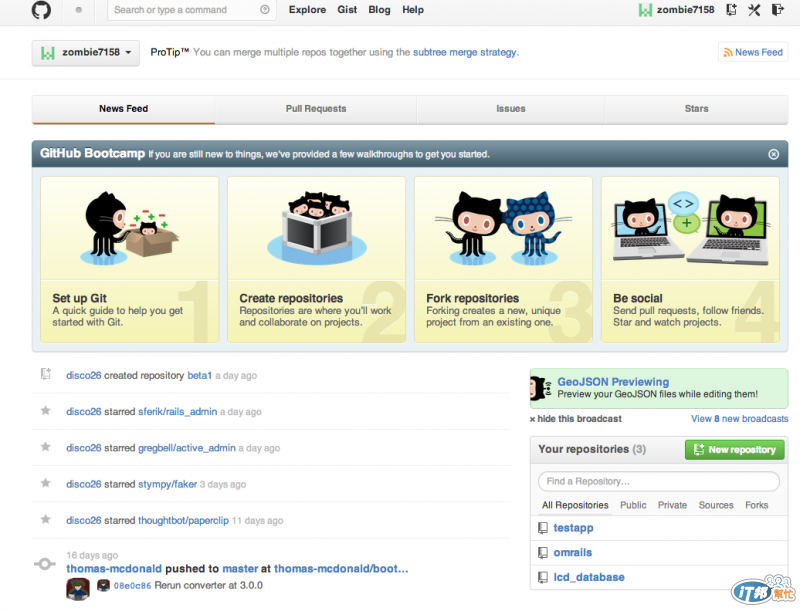
Task: Open the thoughtbot/paperclip link
Action: (x=183, y=520)
